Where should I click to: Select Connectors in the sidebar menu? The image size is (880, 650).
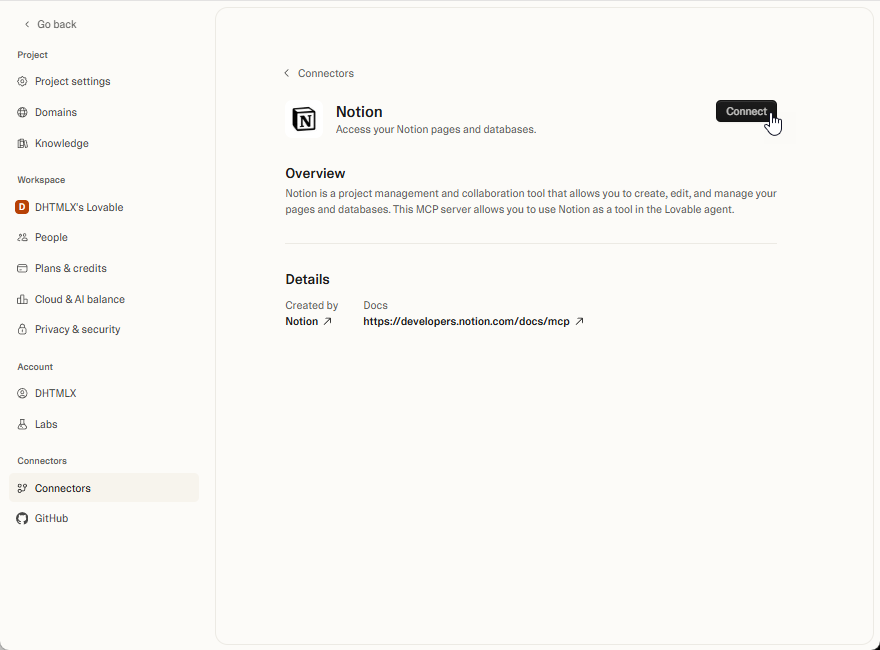click(x=62, y=487)
